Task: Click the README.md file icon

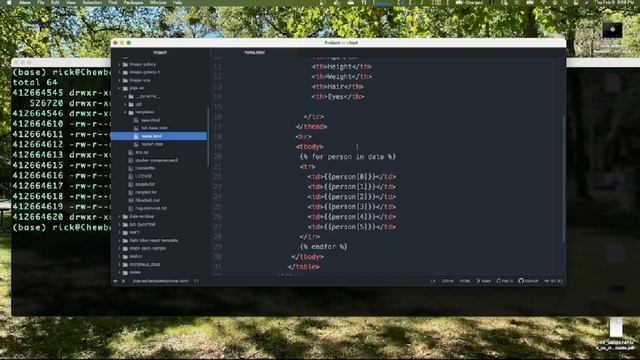Action: [131, 200]
